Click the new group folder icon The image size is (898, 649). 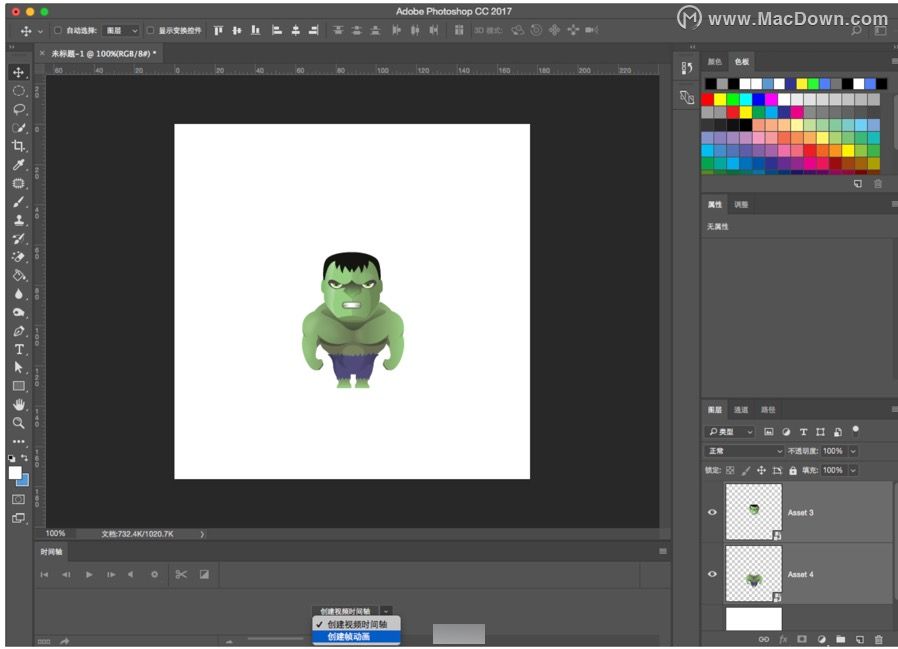(x=840, y=639)
